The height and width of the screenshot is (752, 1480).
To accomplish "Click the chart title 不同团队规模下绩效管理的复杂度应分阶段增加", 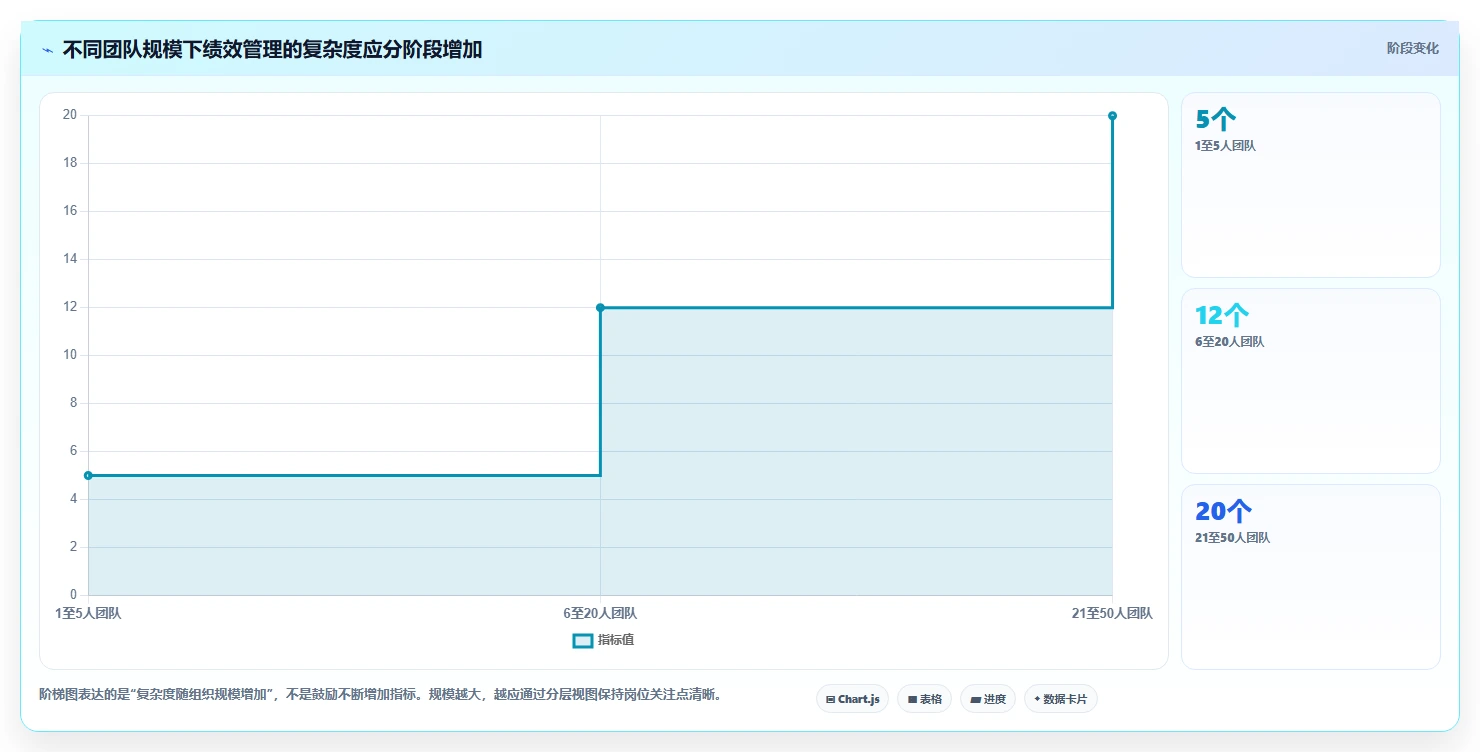I will (272, 50).
